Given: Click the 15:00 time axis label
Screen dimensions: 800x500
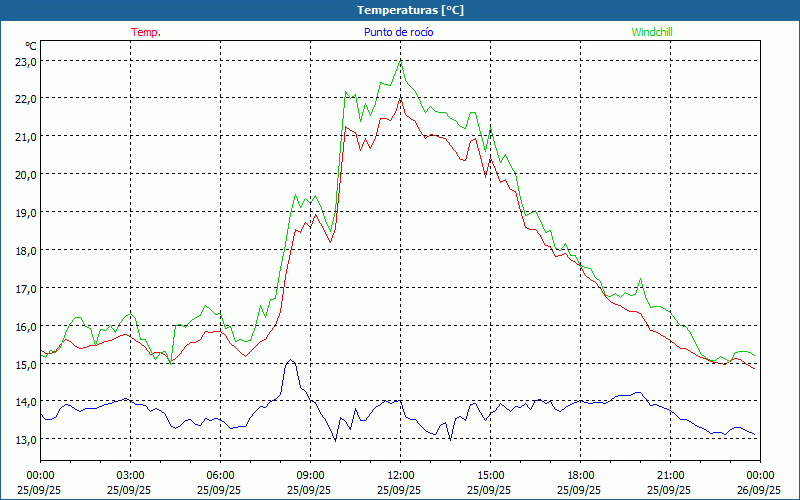Looking at the screenshot, I should [x=490, y=475].
